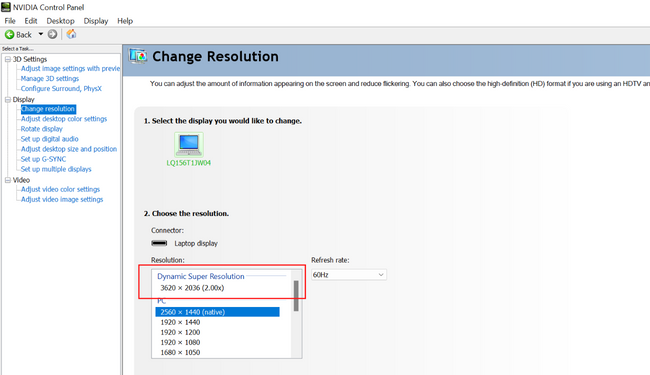The width and height of the screenshot is (650, 375).
Task: Select the LQ156T1JW04 laptop display icon
Action: coord(189,145)
